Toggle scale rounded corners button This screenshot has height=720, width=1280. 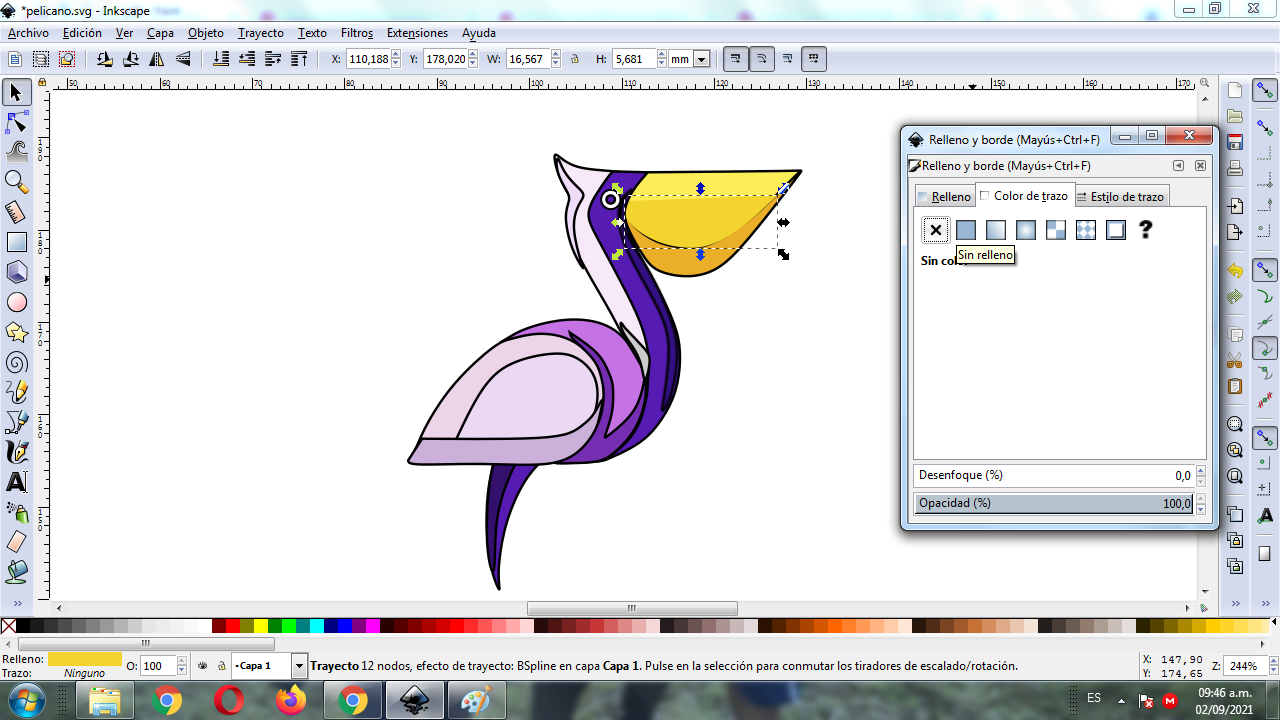(x=762, y=59)
